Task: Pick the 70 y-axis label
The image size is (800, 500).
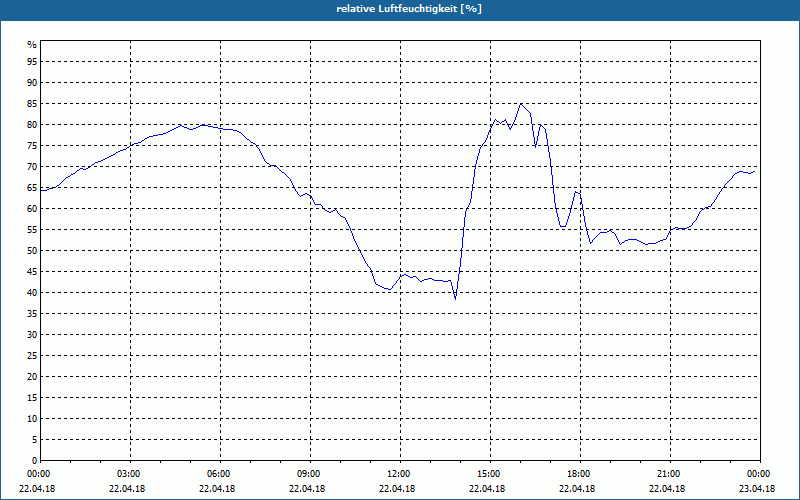Action: pos(32,167)
